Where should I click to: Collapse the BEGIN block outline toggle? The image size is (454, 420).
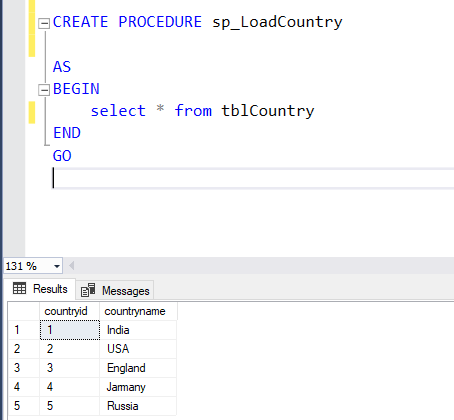(44, 90)
